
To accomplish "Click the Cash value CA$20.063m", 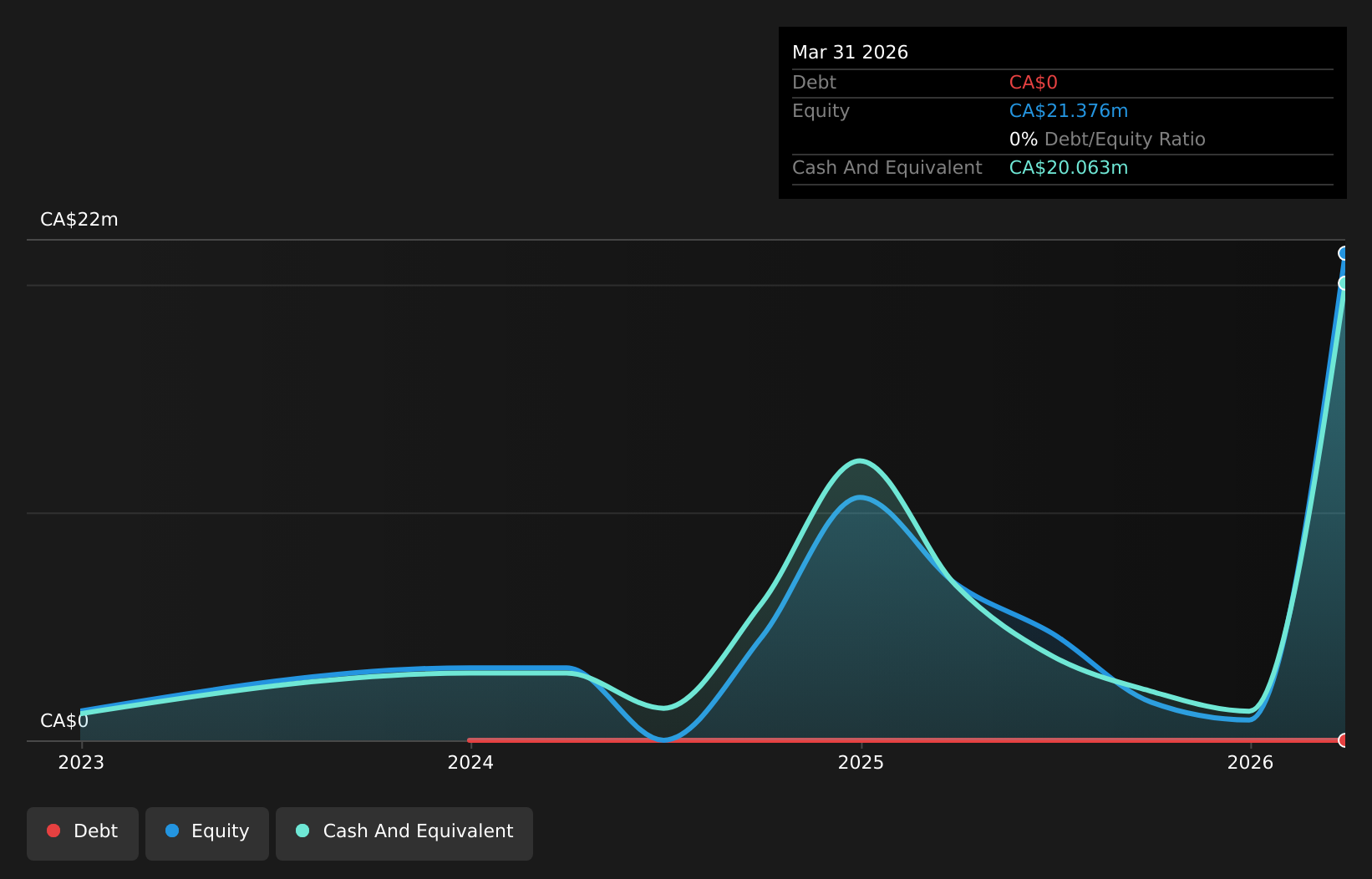I will (1069, 168).
